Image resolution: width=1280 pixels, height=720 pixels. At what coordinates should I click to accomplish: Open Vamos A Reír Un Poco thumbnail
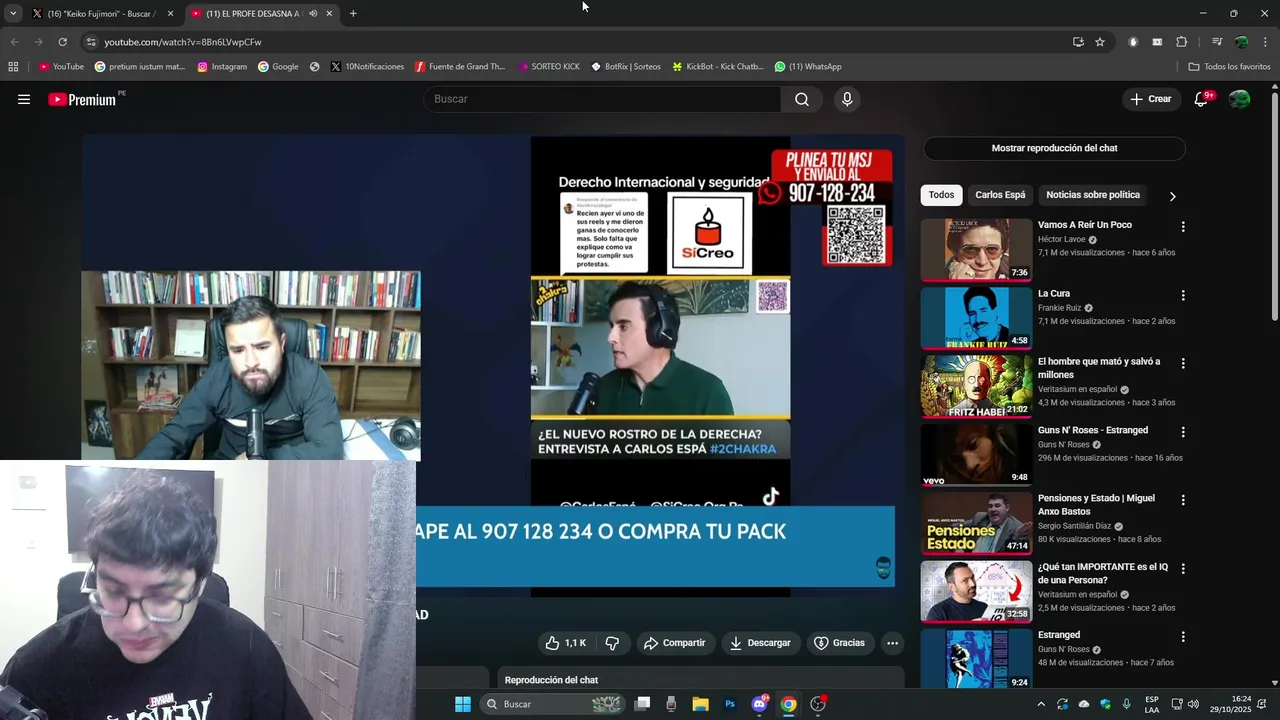(976, 250)
